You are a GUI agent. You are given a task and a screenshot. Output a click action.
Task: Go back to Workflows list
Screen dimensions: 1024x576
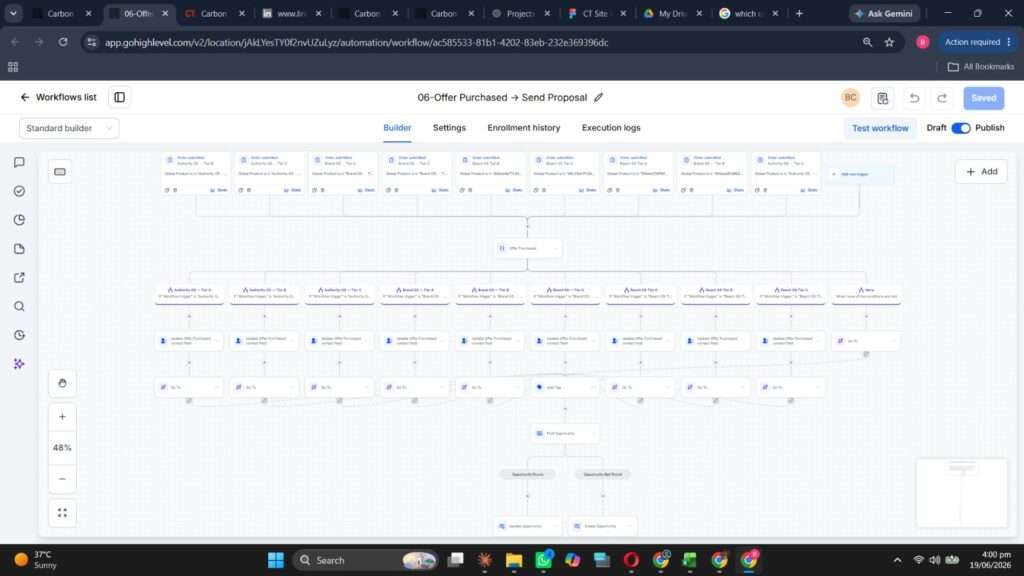[58, 97]
